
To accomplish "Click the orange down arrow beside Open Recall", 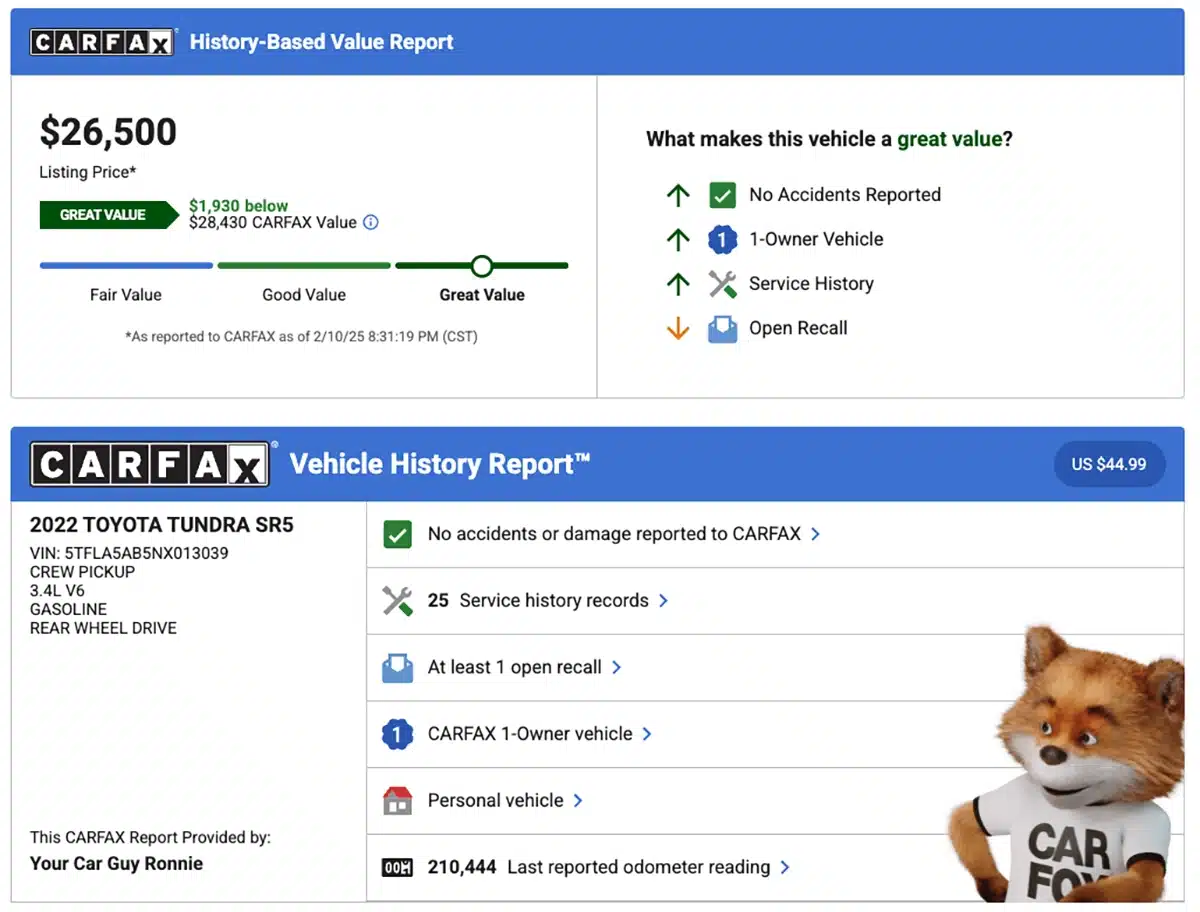I will click(678, 328).
